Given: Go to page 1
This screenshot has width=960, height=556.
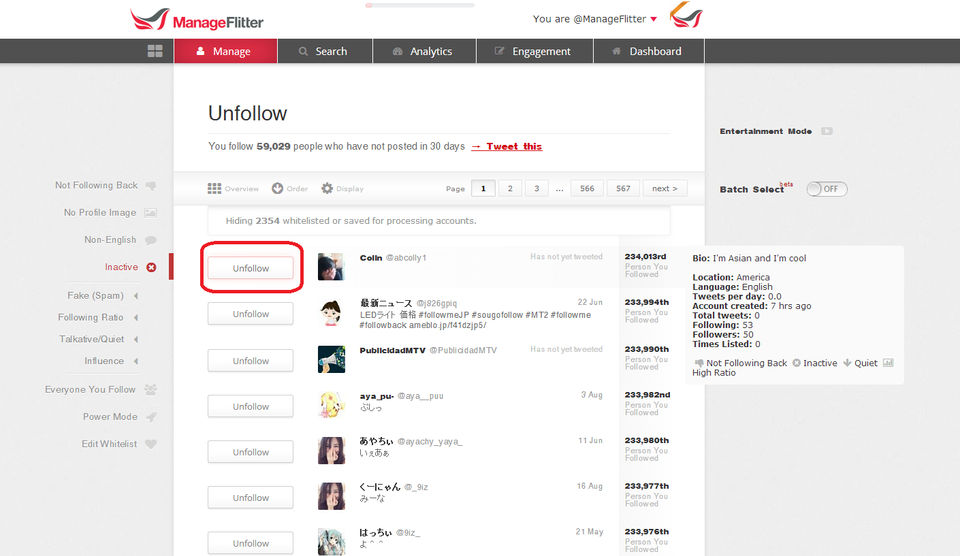Looking at the screenshot, I should coord(483,189).
